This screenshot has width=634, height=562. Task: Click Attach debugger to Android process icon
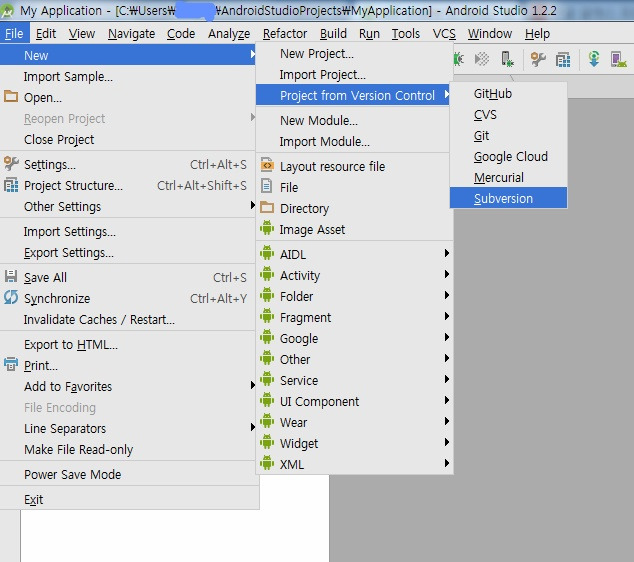click(x=507, y=59)
